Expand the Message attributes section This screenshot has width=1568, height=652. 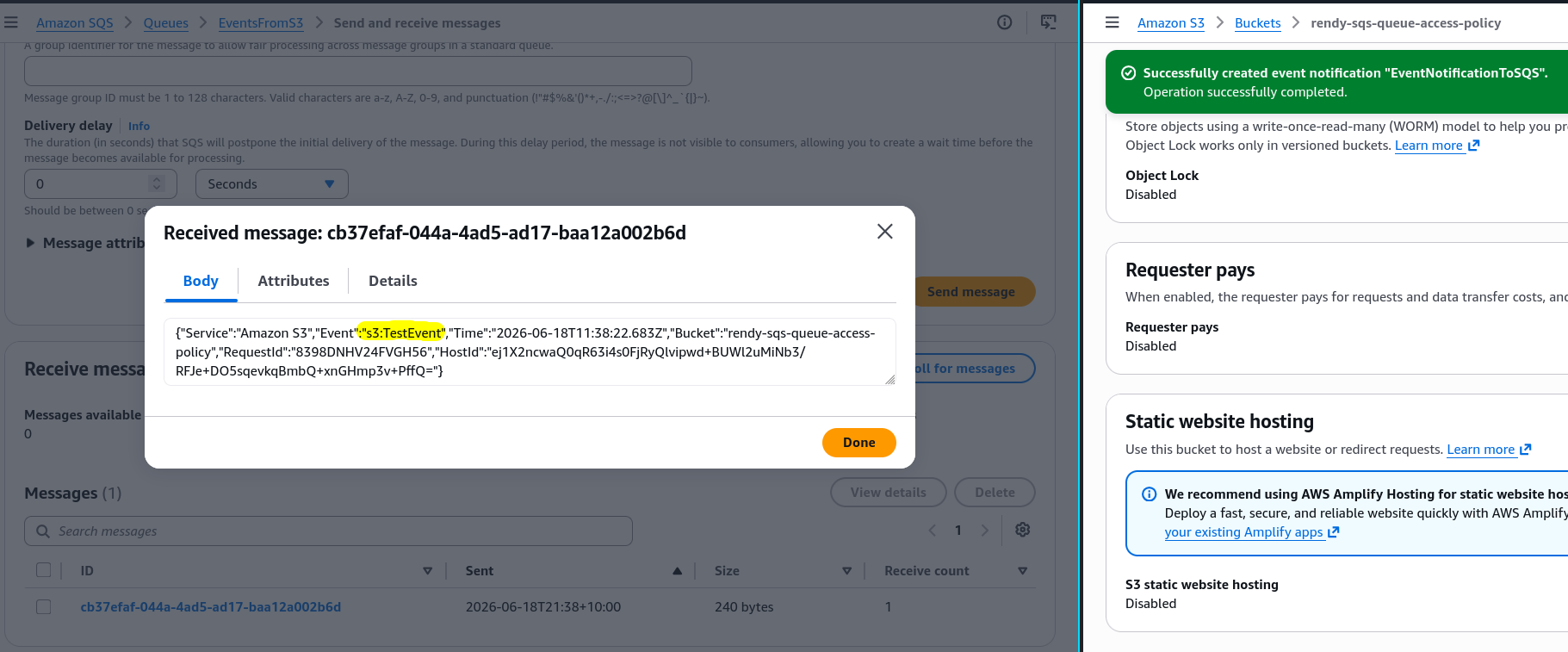(86, 243)
